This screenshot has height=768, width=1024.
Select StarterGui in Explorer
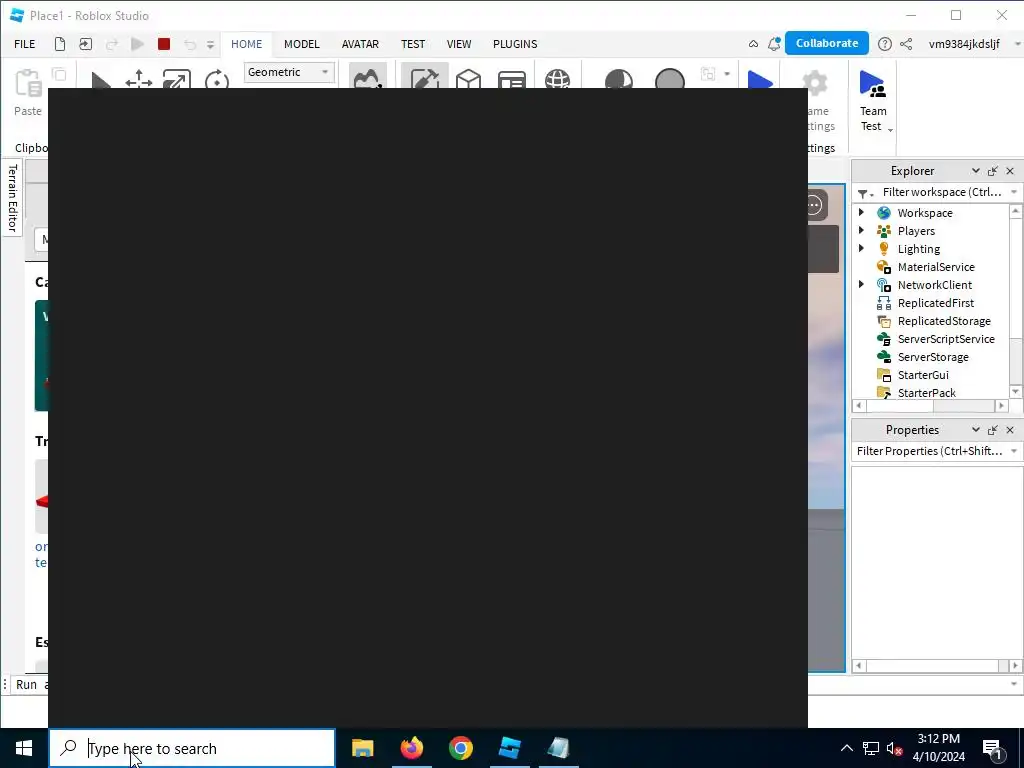(x=923, y=375)
